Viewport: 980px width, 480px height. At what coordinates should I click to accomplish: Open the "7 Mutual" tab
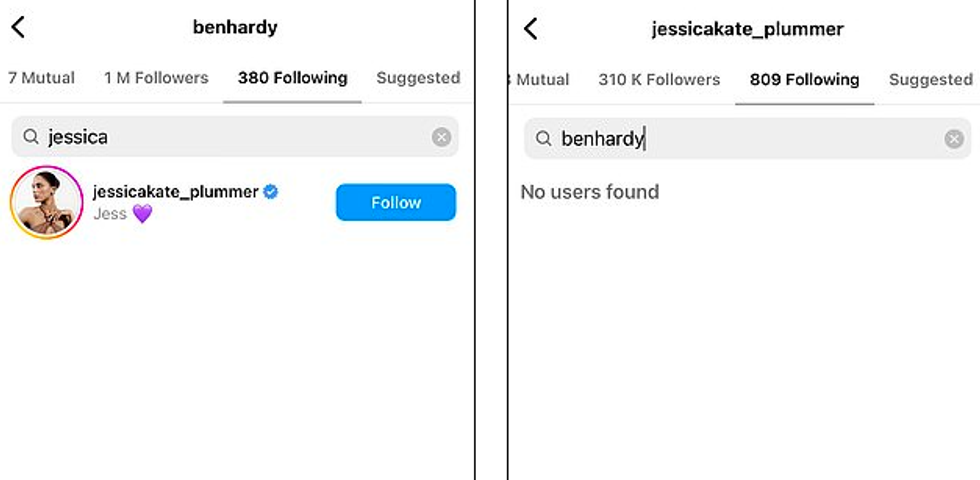(41, 78)
